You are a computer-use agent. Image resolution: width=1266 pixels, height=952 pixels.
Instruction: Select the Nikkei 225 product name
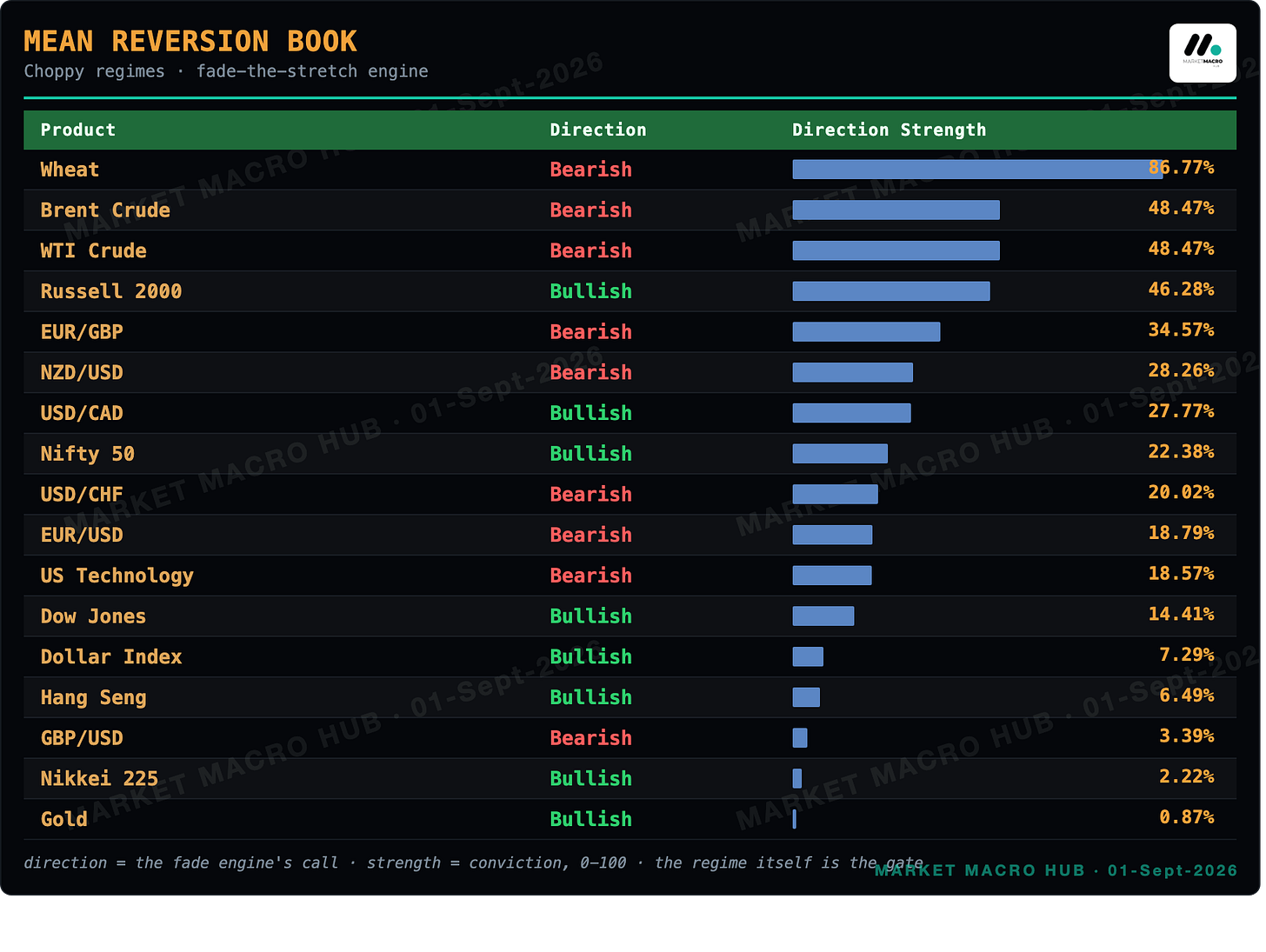(99, 778)
